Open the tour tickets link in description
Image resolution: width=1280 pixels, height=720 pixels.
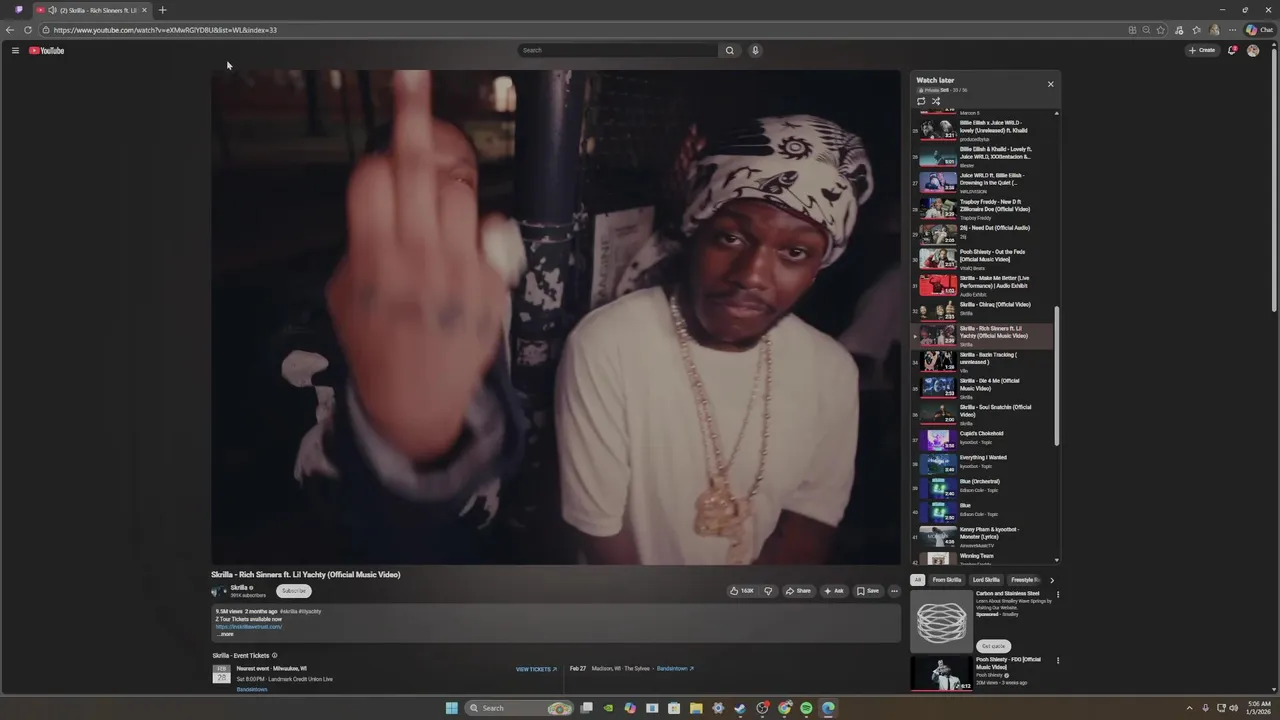tap(249, 627)
